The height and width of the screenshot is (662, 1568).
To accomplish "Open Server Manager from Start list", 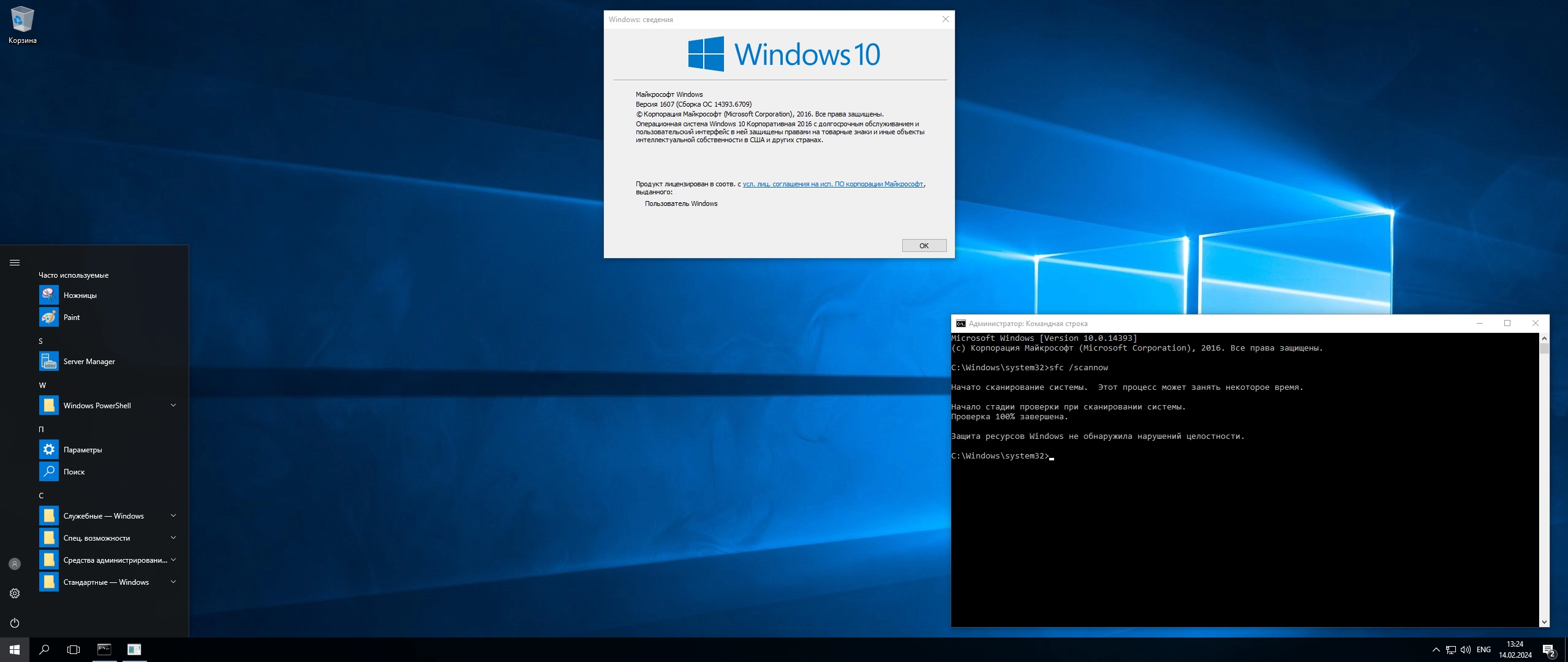I will point(89,362).
